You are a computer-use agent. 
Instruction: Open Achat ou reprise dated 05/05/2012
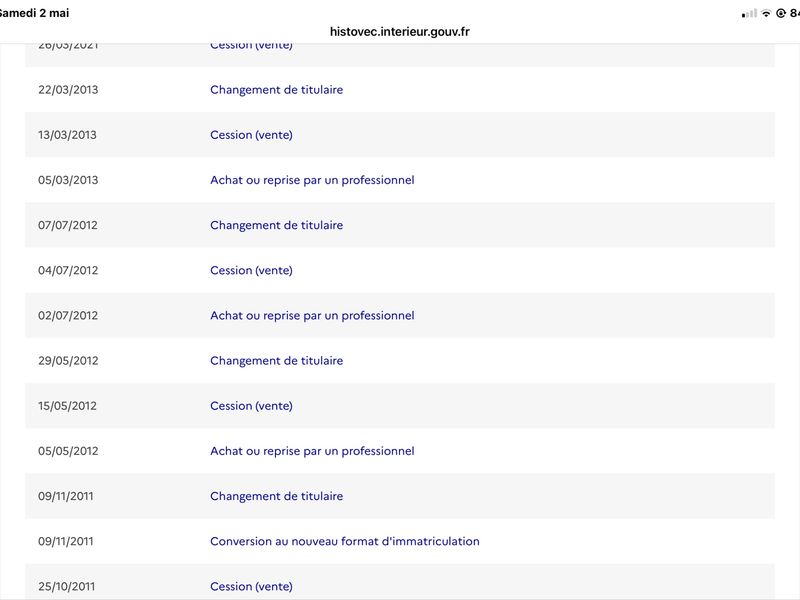[312, 451]
